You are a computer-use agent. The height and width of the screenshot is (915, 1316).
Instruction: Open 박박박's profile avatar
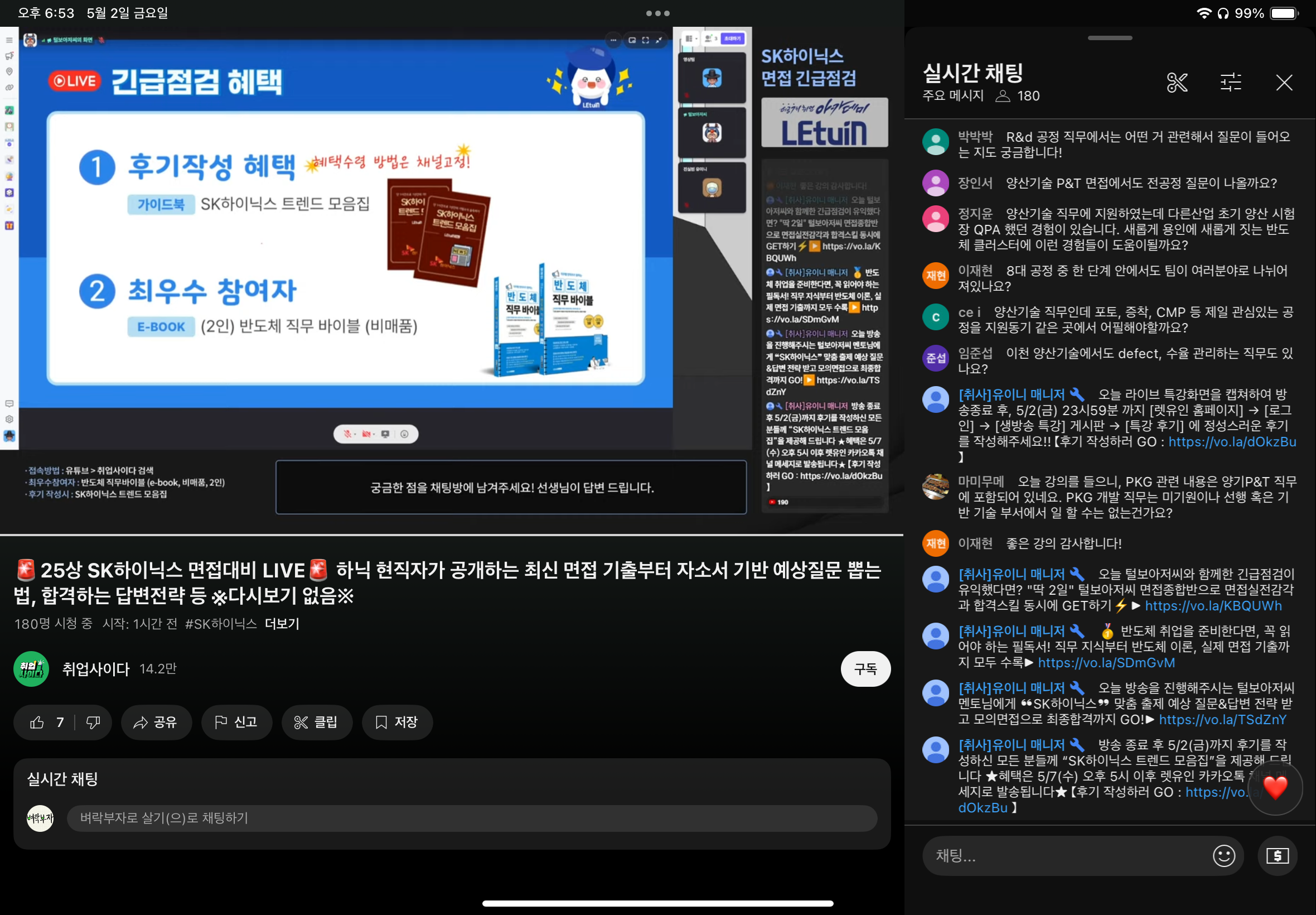936,142
